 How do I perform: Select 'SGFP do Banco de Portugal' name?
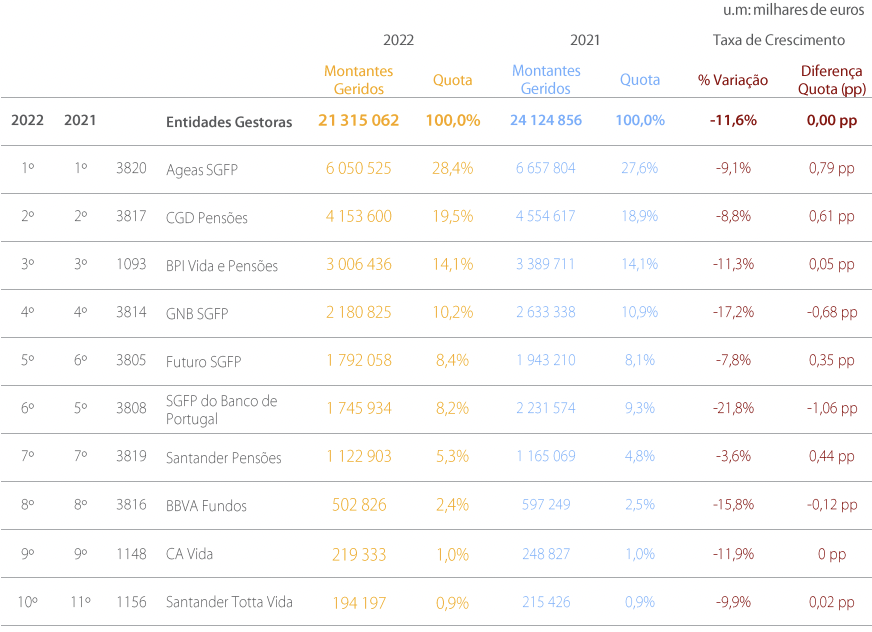(221, 409)
